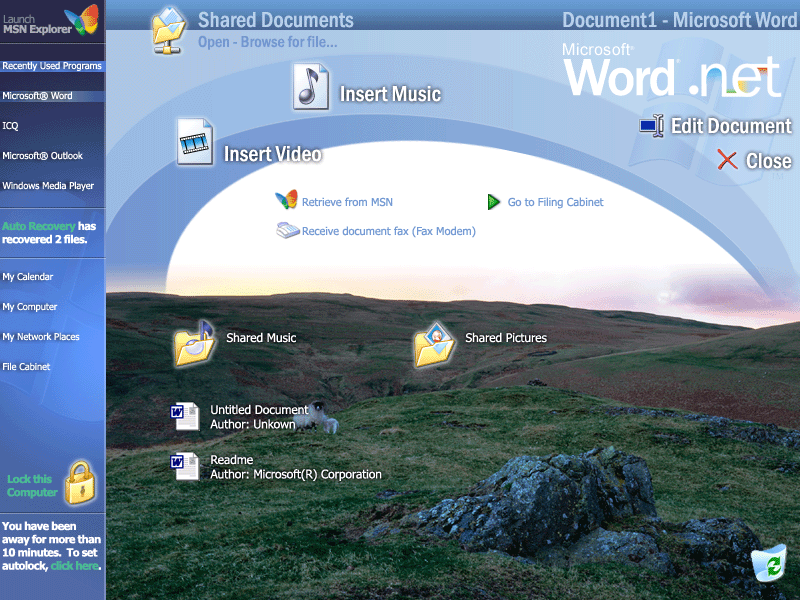800x600 pixels.
Task: Click 'Open - Browse for file...' link
Action: tap(268, 42)
